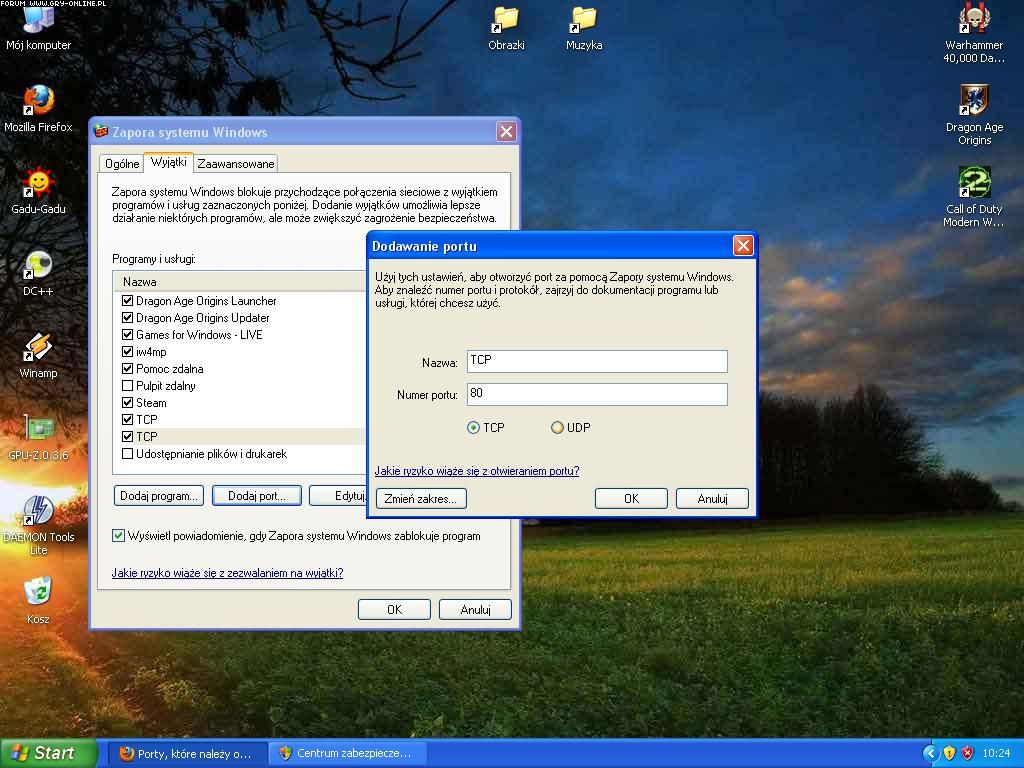
Task: Select the Winamp desktop icon
Action: click(x=38, y=347)
